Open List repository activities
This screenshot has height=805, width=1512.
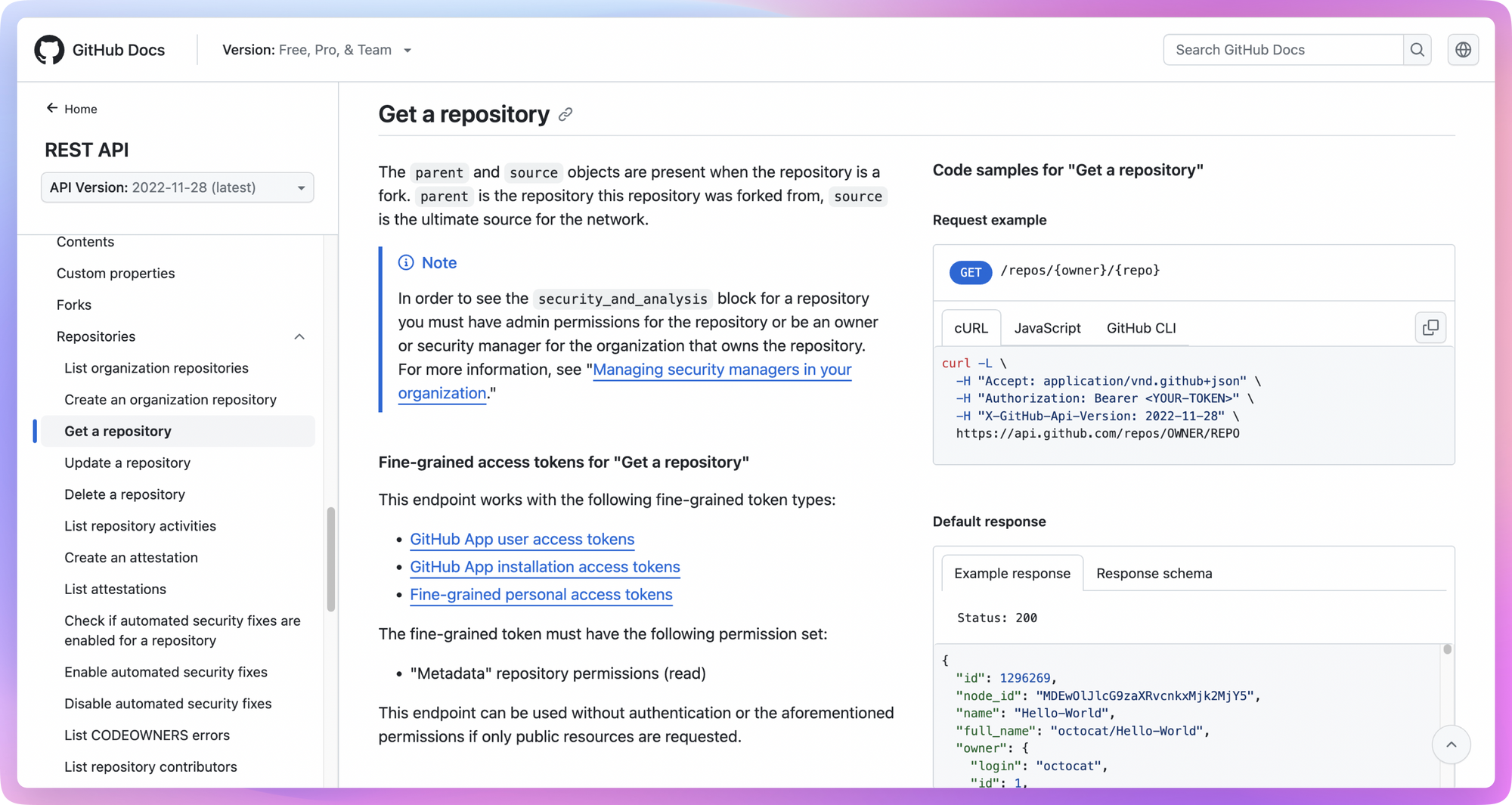point(140,526)
